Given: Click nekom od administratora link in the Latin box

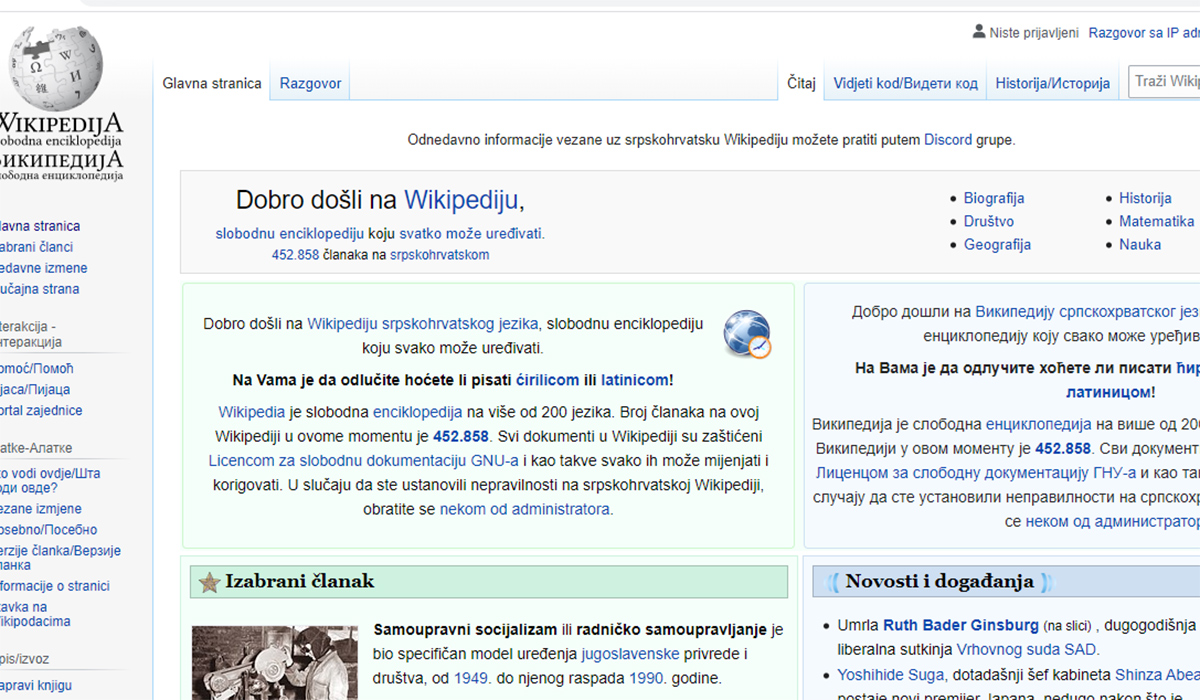Looking at the screenshot, I should (525, 509).
